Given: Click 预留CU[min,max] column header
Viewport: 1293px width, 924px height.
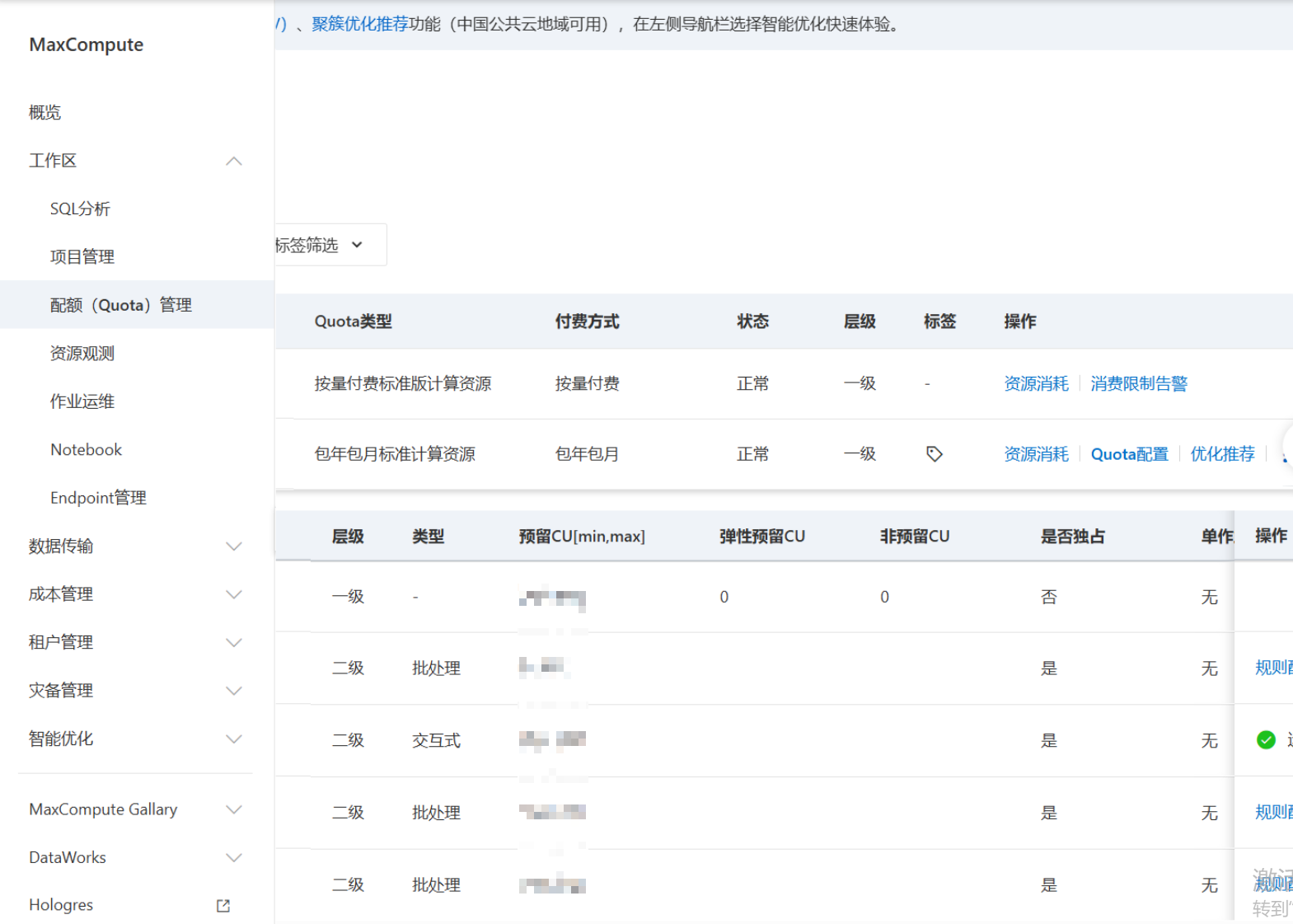Looking at the screenshot, I should pos(582,537).
